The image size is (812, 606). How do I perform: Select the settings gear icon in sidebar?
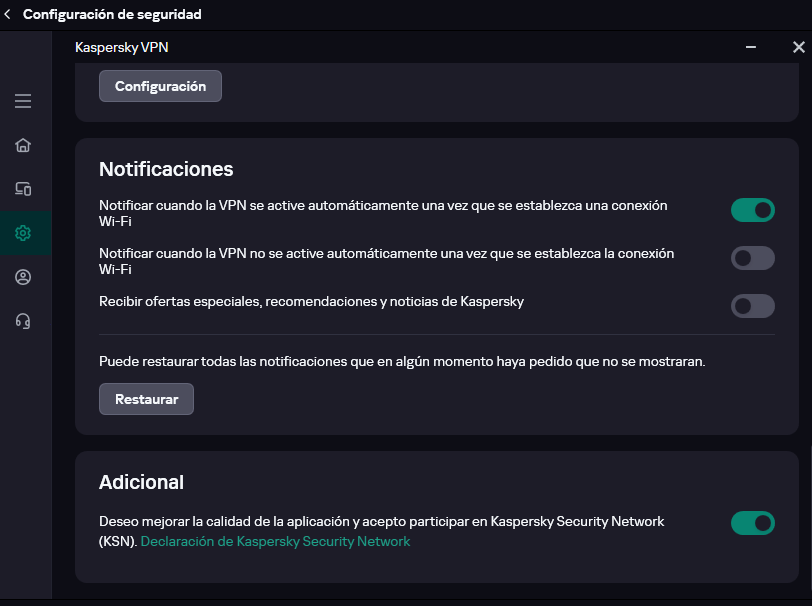pyautogui.click(x=23, y=233)
